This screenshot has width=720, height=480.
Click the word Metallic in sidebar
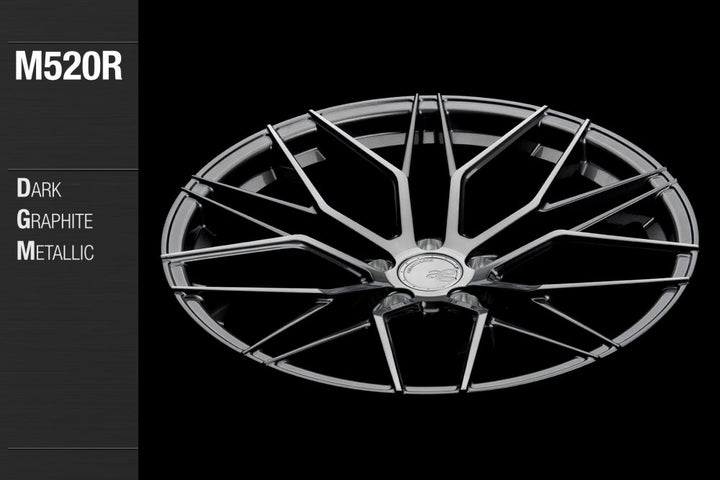(55, 251)
